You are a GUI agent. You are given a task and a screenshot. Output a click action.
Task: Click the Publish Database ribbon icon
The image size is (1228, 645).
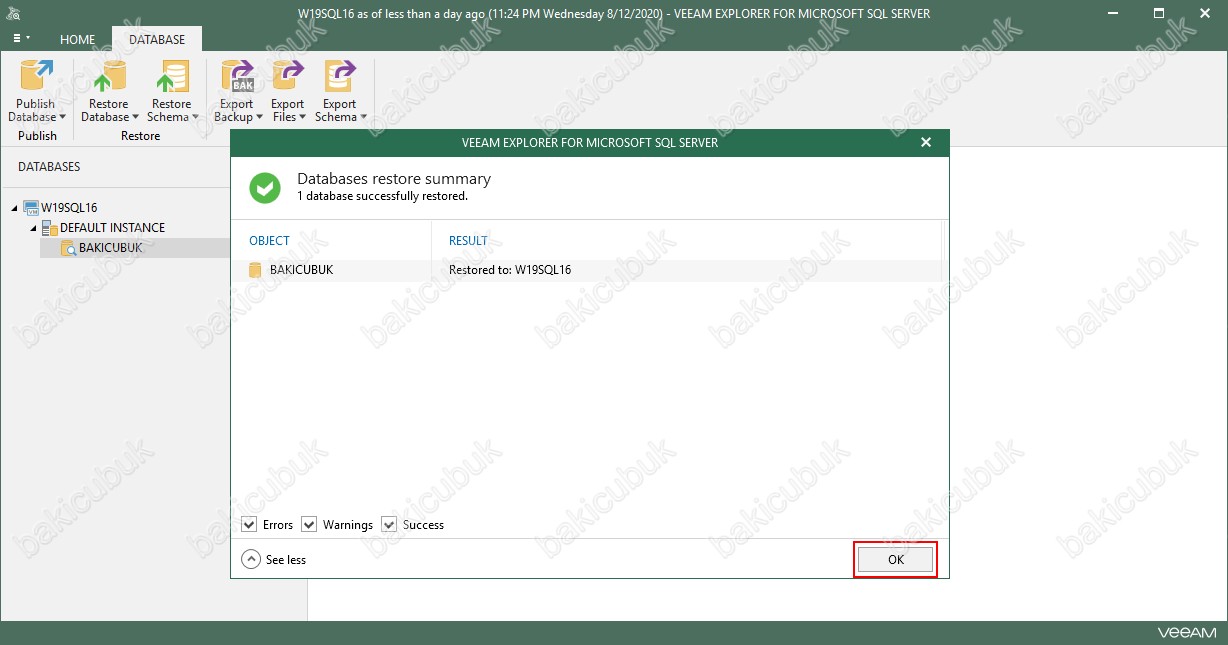point(37,76)
